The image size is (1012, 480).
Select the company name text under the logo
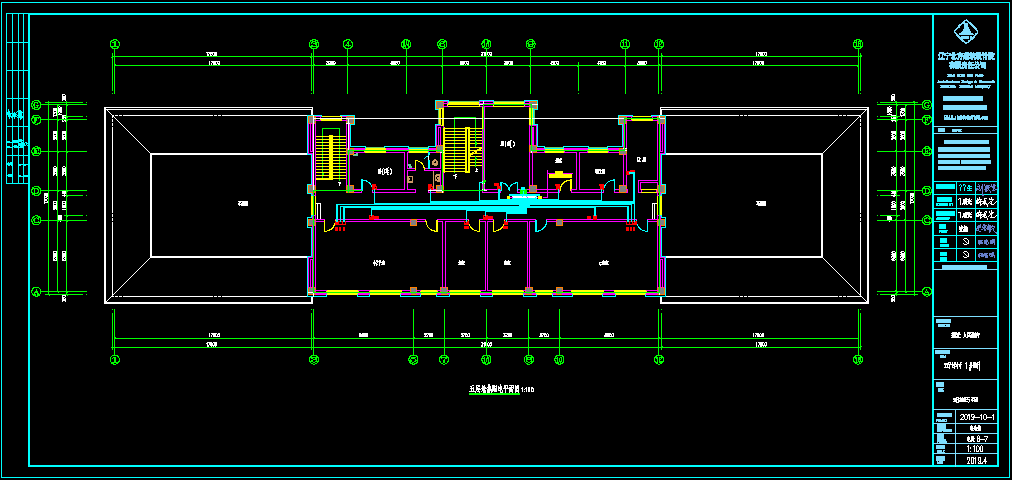(x=967, y=55)
